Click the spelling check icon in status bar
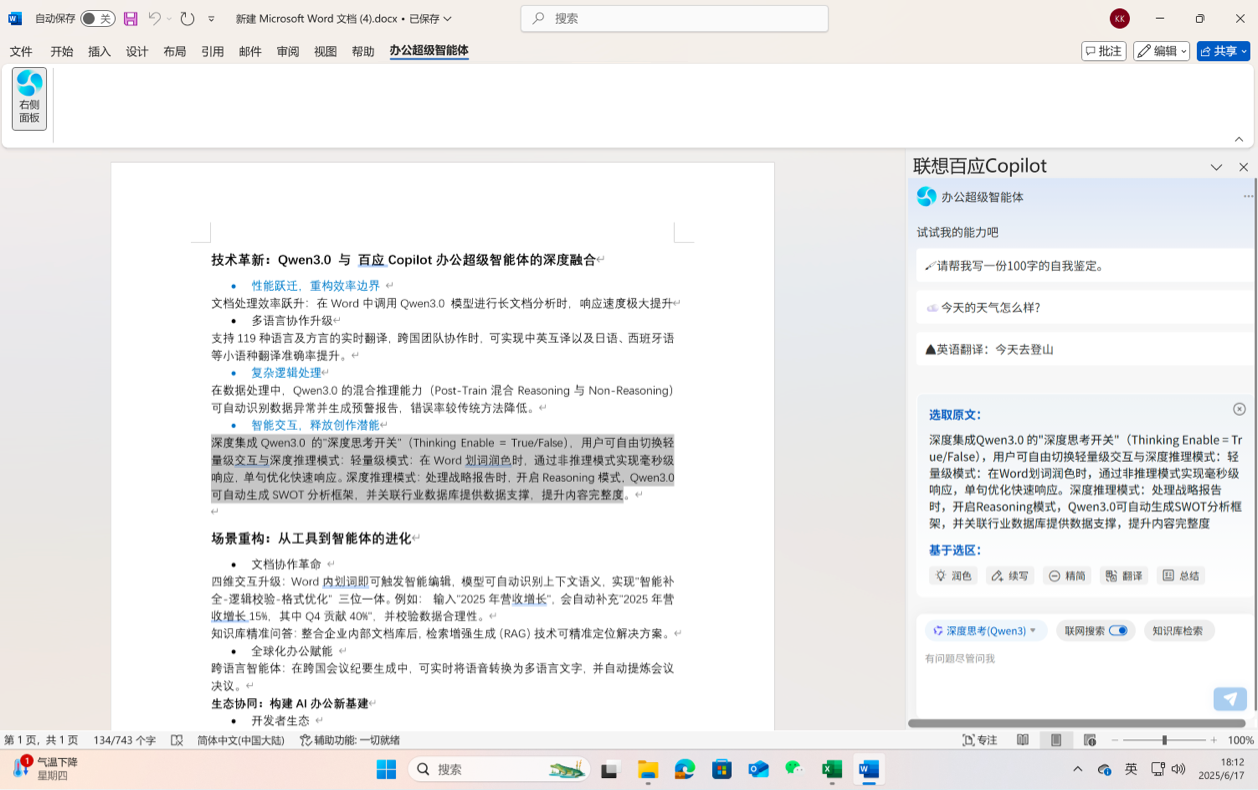This screenshot has width=1258, height=790. click(177, 740)
